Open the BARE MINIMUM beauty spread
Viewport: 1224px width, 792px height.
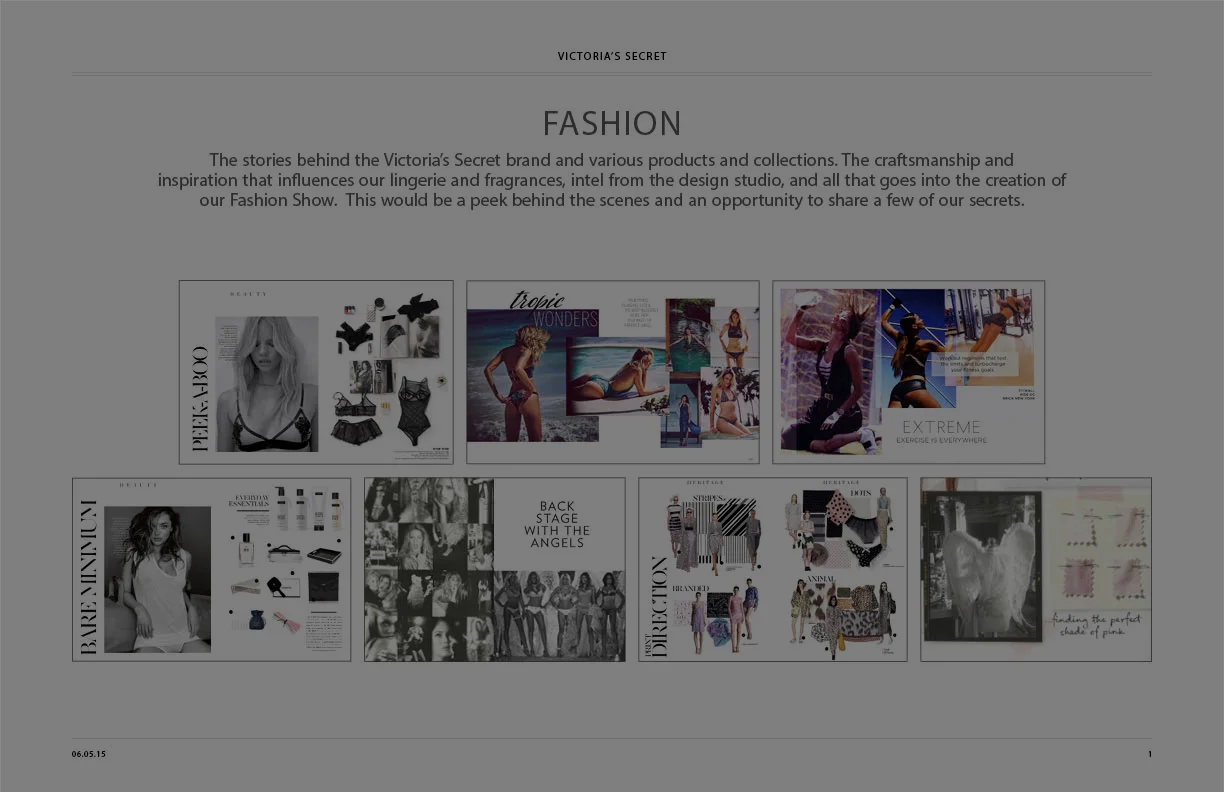click(211, 568)
